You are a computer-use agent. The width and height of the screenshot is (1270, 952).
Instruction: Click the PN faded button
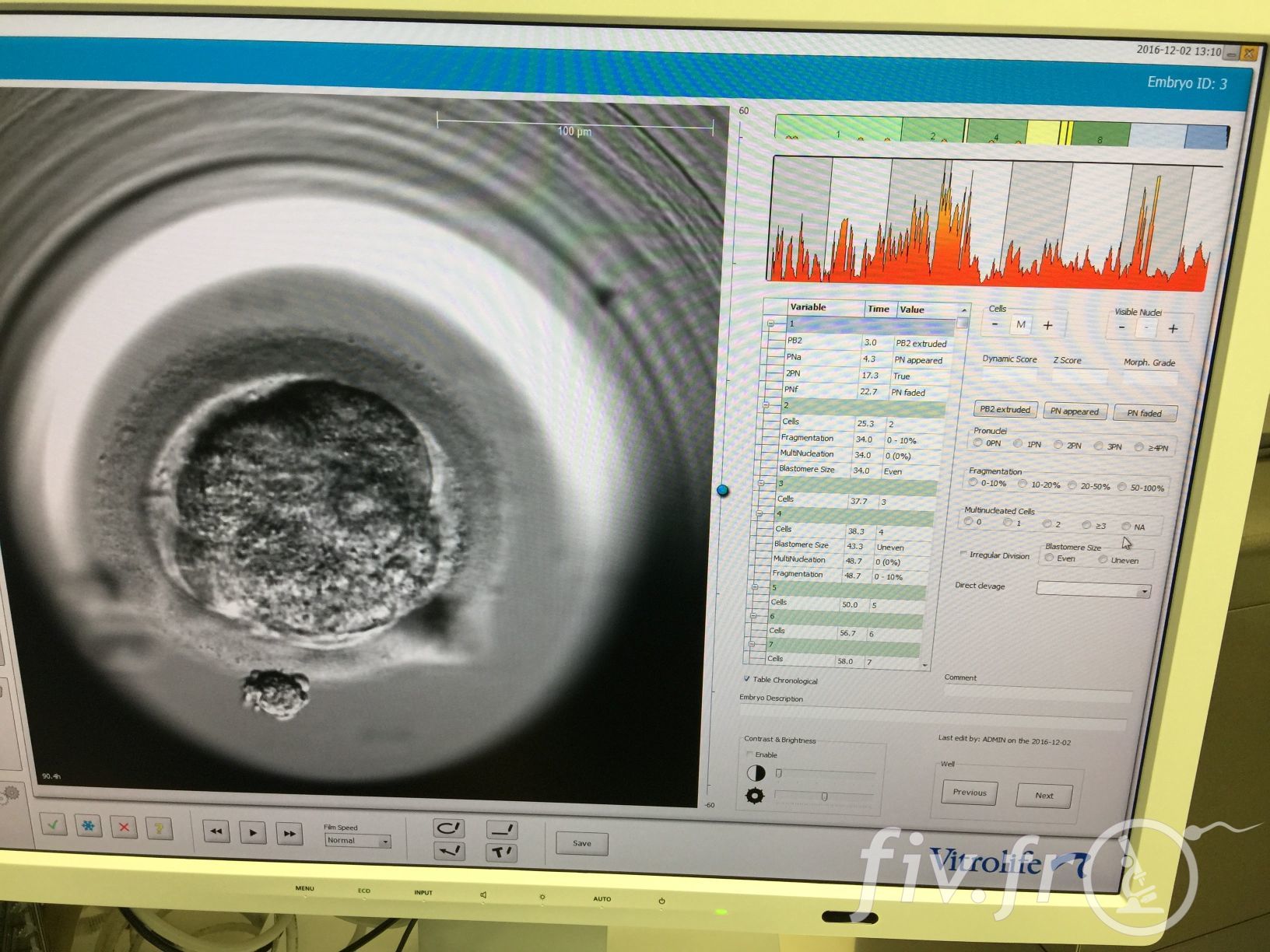coord(1145,413)
